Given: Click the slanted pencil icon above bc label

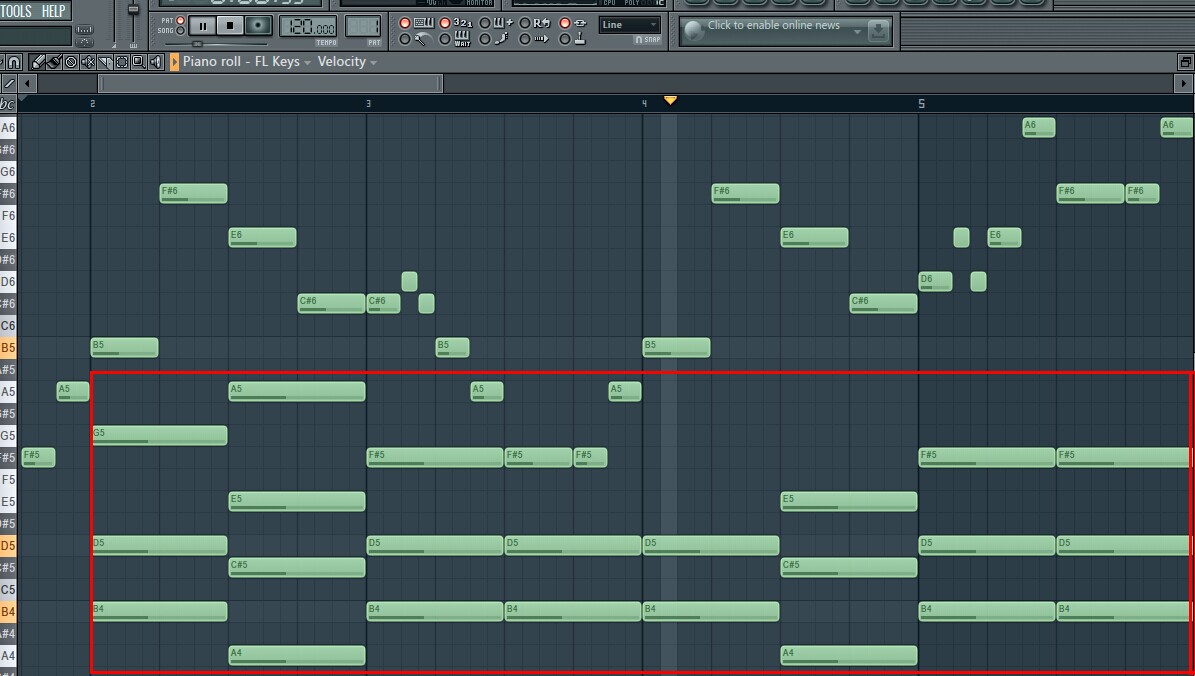Looking at the screenshot, I should (9, 83).
